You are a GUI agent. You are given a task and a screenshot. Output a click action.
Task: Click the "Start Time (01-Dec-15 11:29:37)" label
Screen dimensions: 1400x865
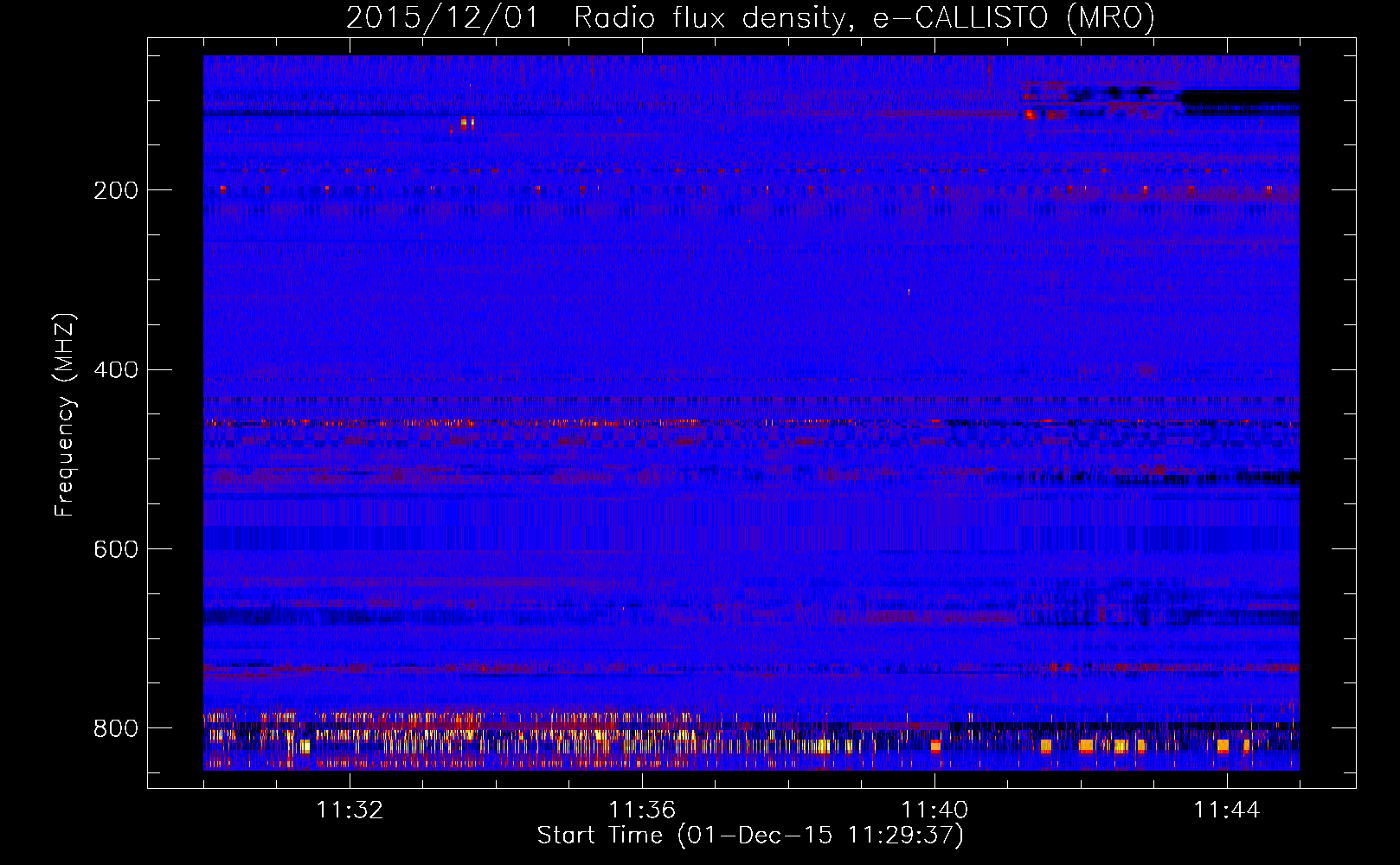pyautogui.click(x=750, y=836)
